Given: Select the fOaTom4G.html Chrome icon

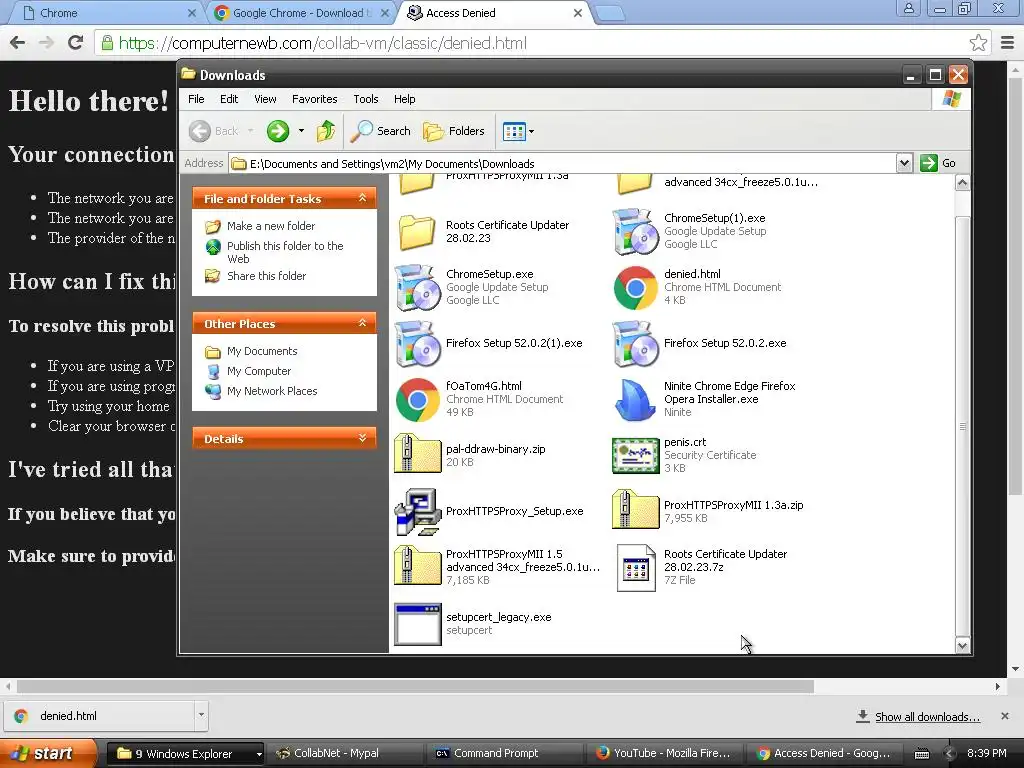Looking at the screenshot, I should tap(417, 400).
